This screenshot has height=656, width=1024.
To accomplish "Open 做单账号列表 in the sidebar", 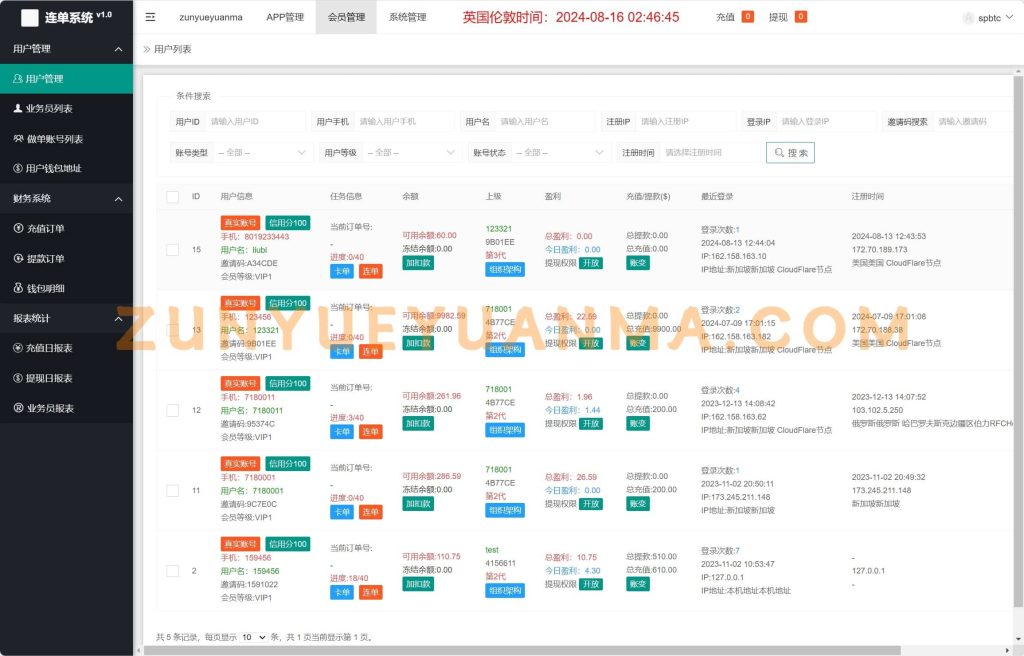I will coord(66,139).
